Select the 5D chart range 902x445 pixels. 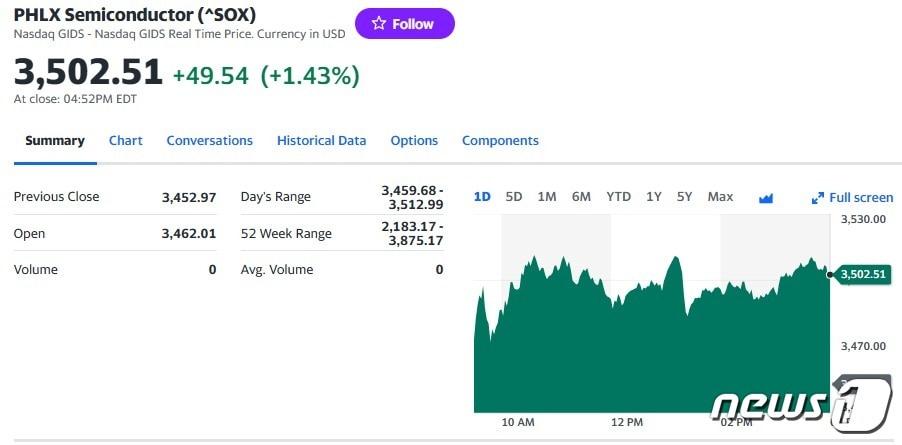(x=514, y=197)
